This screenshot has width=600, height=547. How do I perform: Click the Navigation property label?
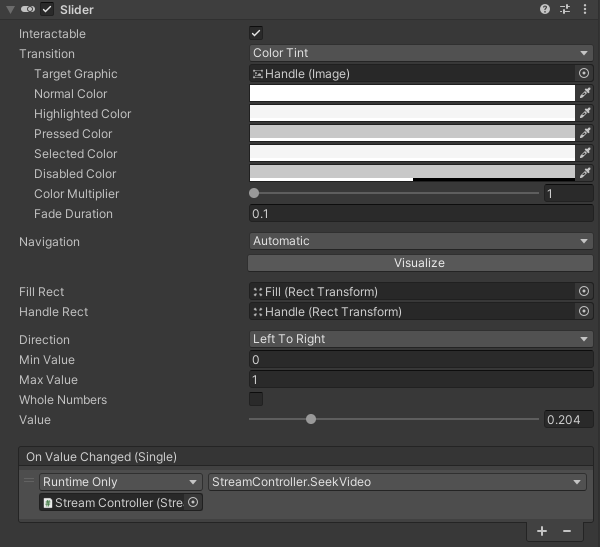point(49,242)
